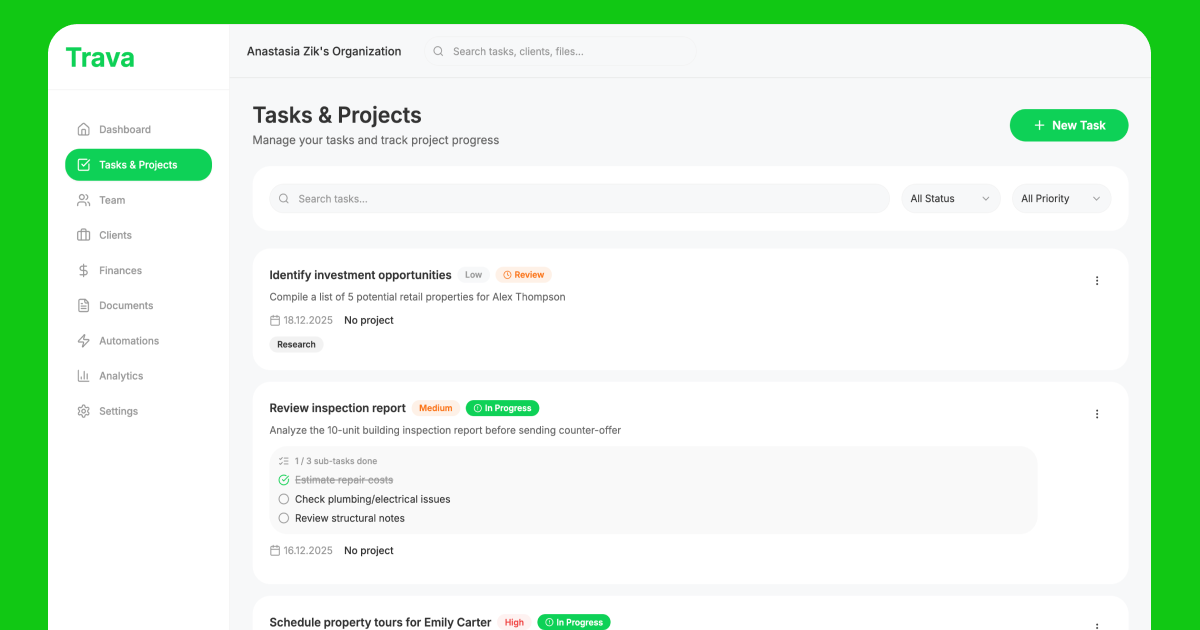Click the Tasks & Projects checkmark icon

(x=84, y=165)
